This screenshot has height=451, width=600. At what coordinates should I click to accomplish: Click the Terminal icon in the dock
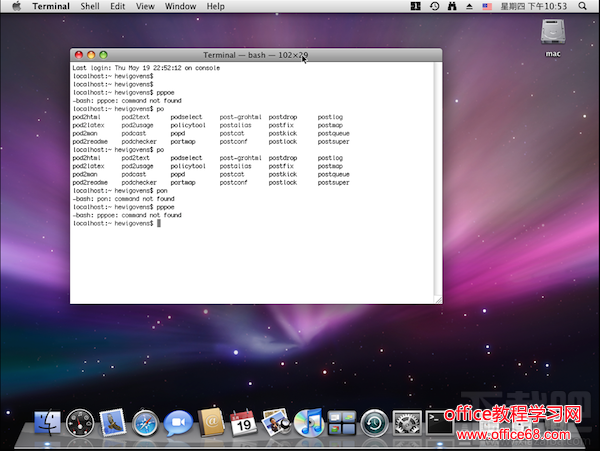[439, 423]
